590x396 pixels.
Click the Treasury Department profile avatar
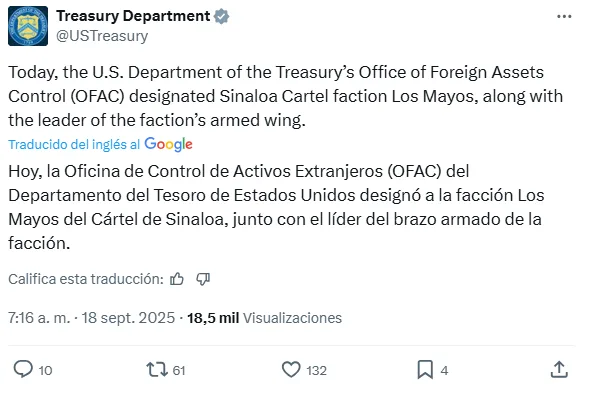click(28, 26)
